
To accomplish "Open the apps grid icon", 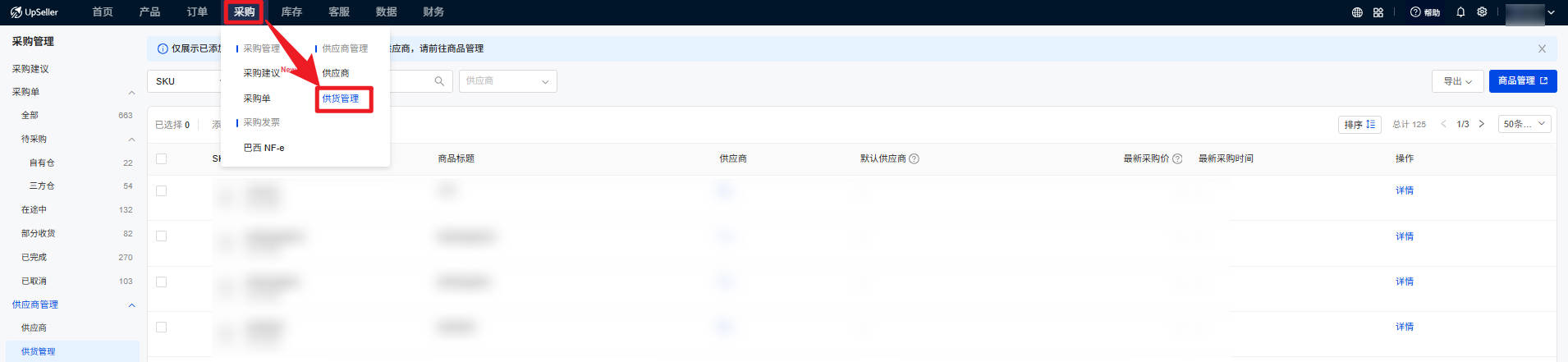I will click(1378, 12).
